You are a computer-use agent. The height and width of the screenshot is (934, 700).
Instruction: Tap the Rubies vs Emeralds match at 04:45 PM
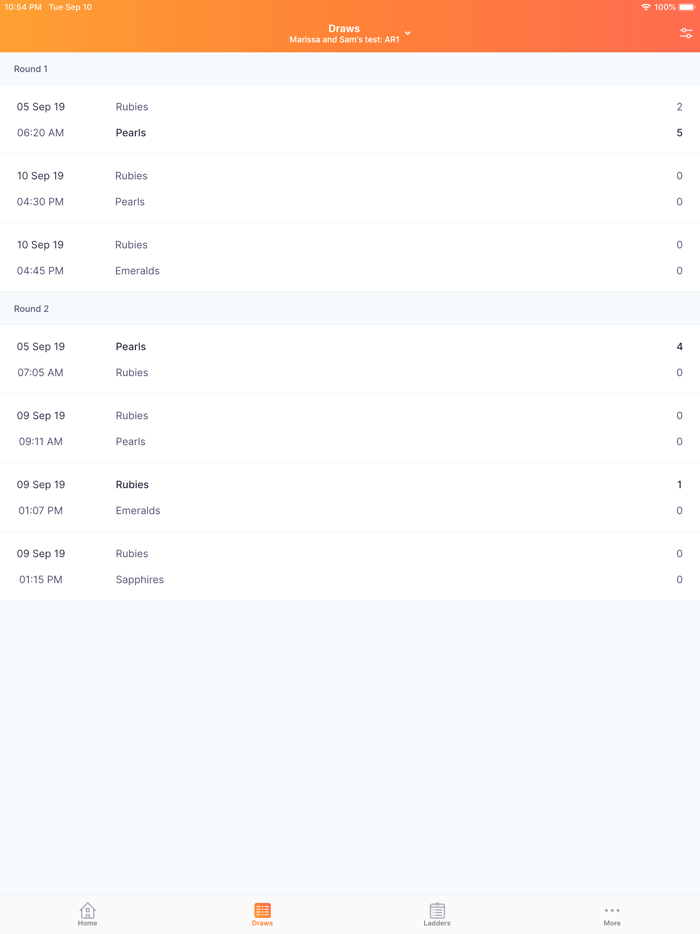pos(350,257)
